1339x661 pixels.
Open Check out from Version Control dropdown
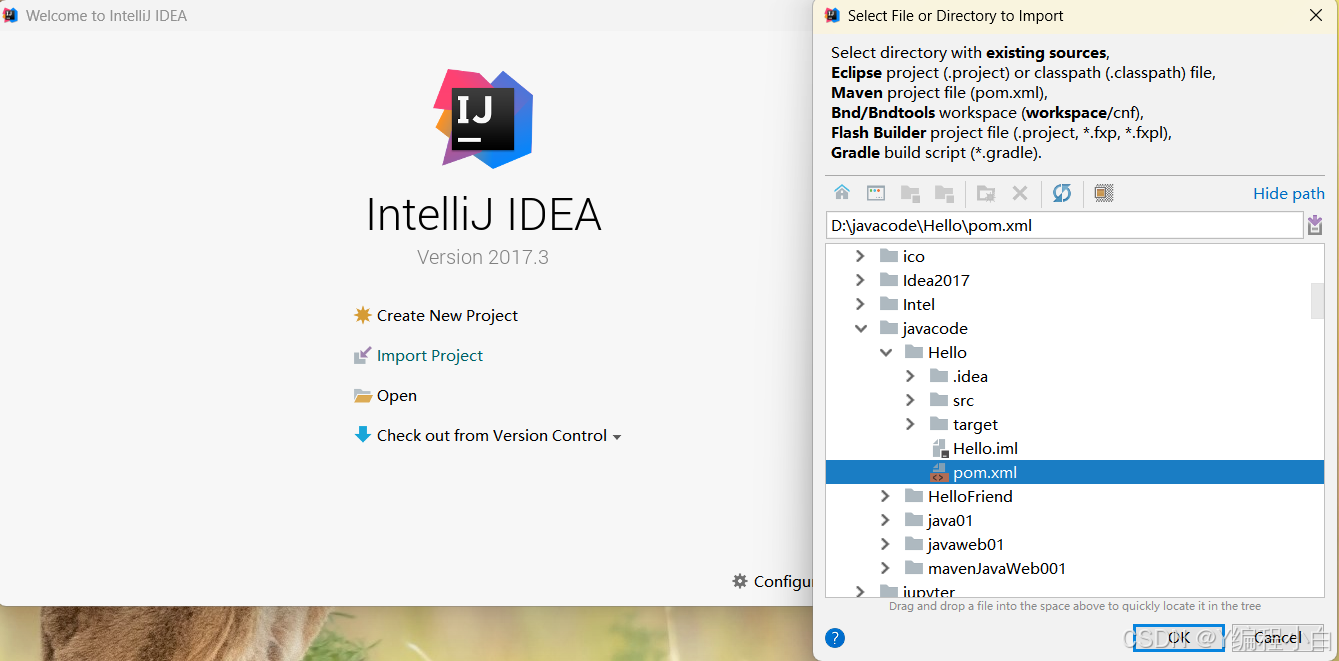[488, 435]
